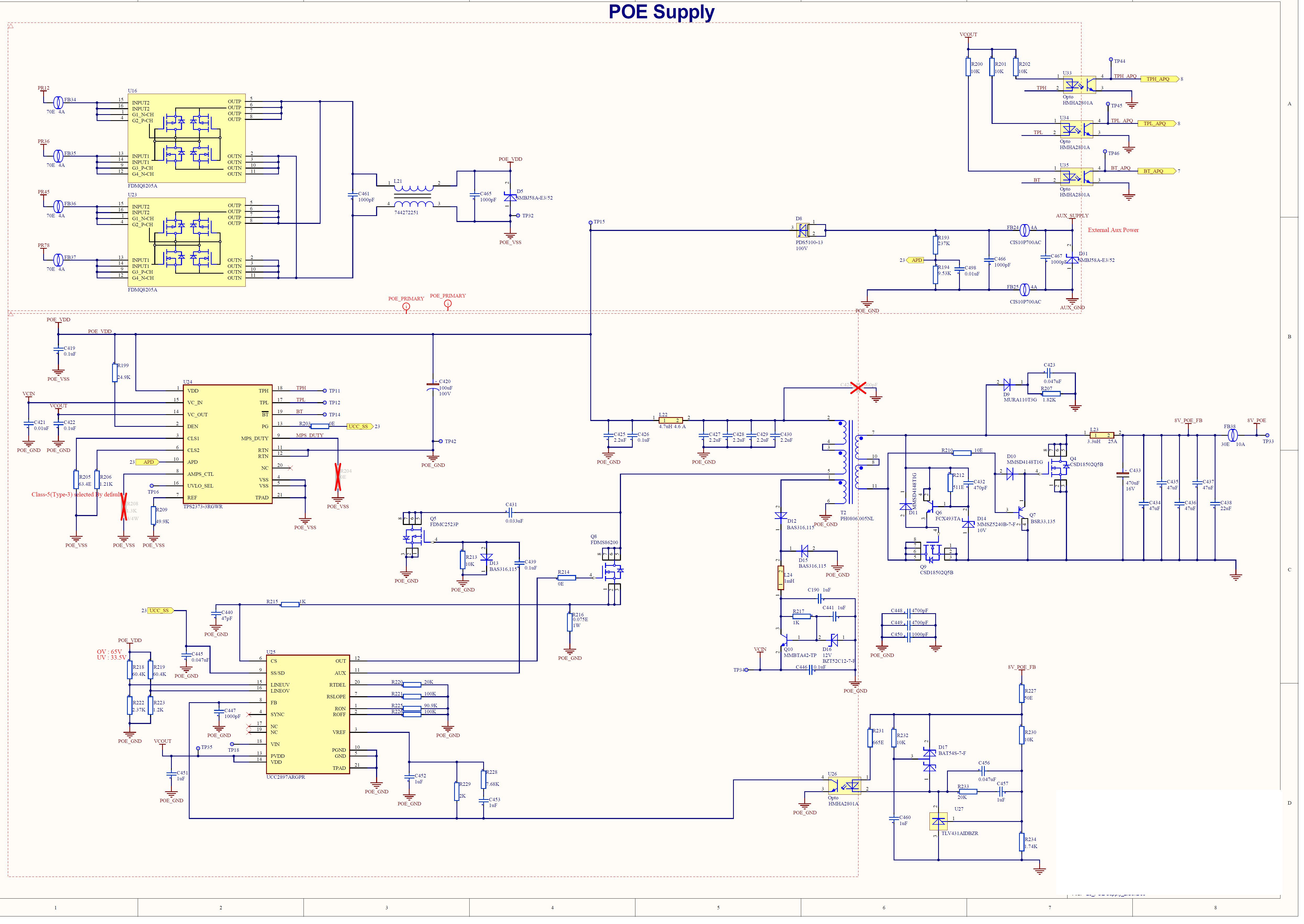Click the red cross over resistor R204
The height and width of the screenshot is (924, 1304).
(338, 477)
